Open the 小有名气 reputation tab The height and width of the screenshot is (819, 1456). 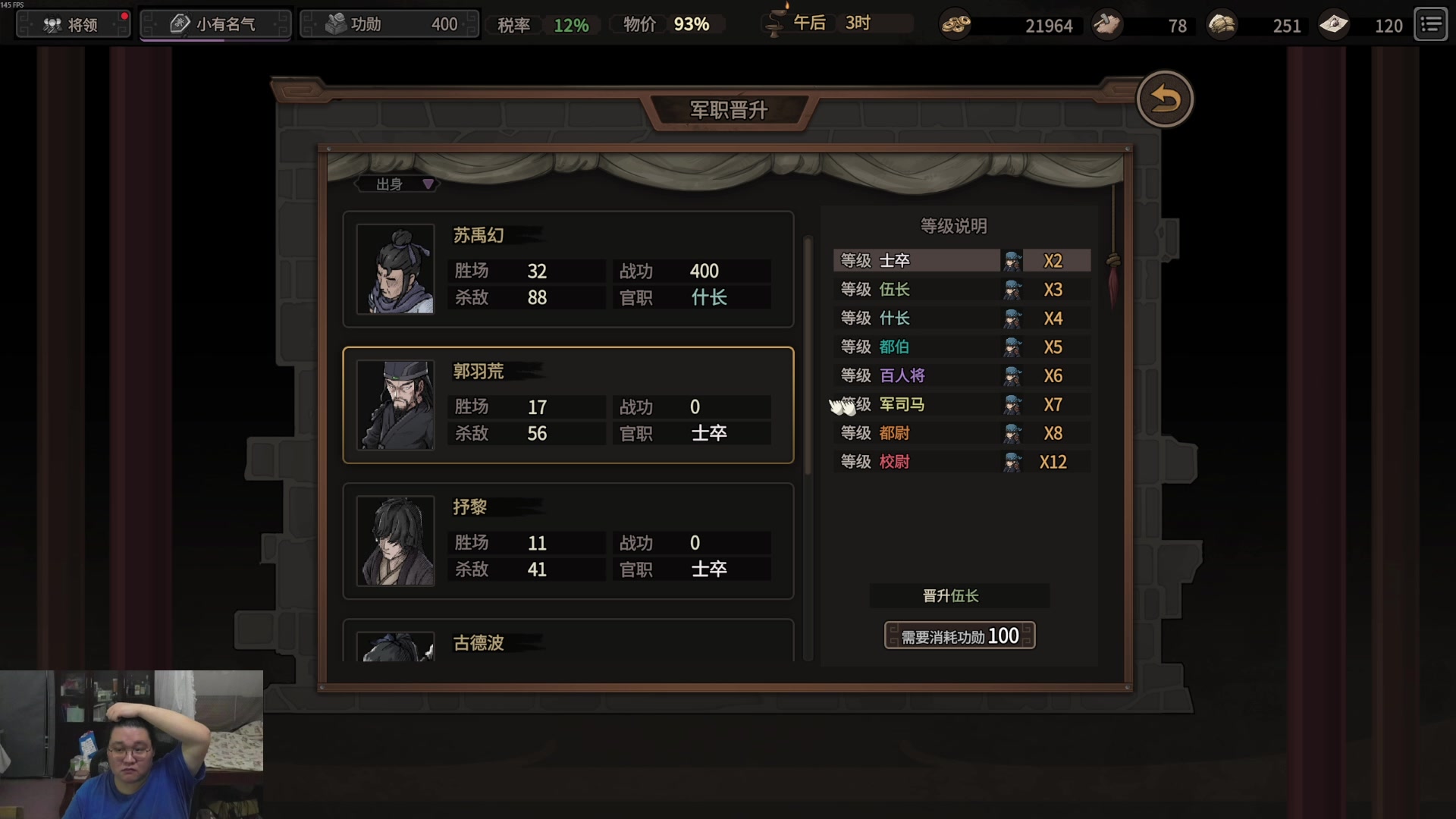click(216, 25)
